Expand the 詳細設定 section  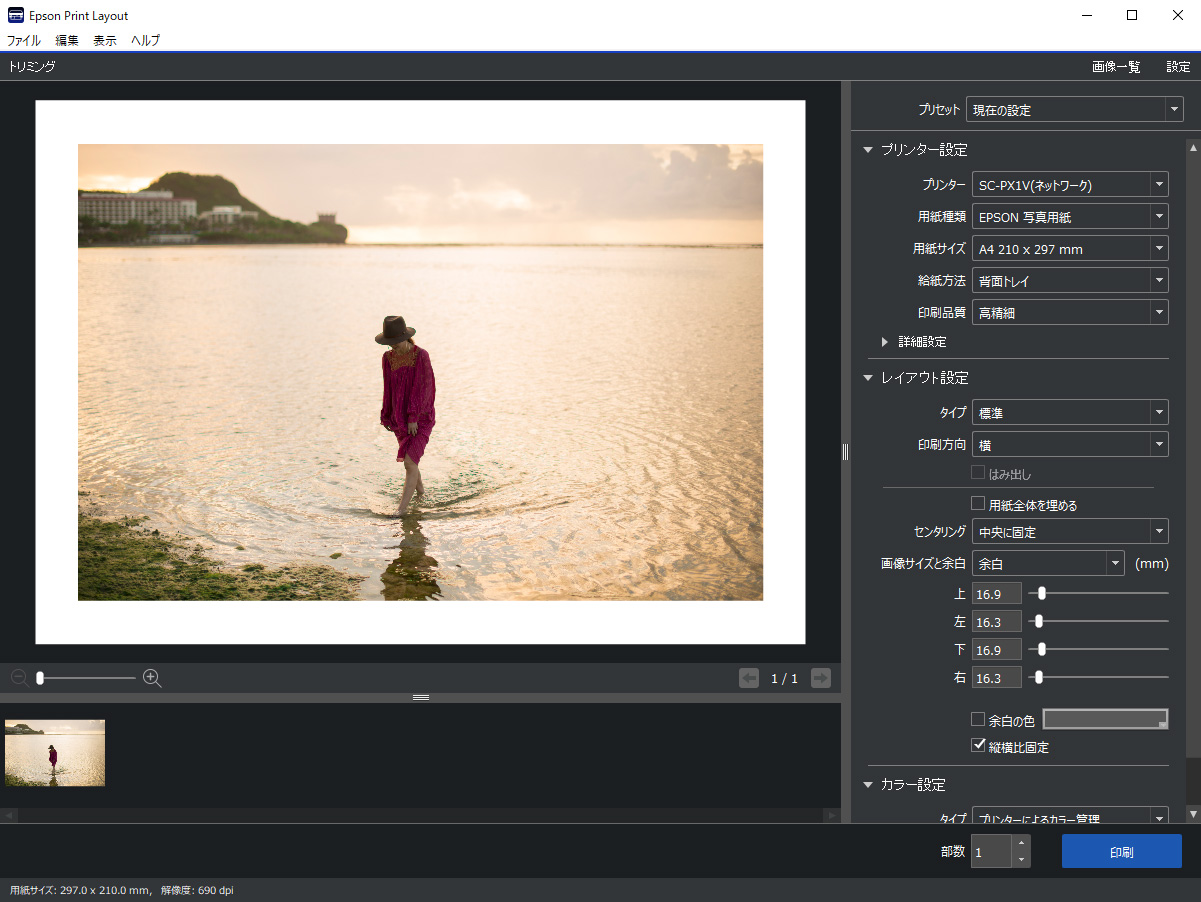point(885,342)
